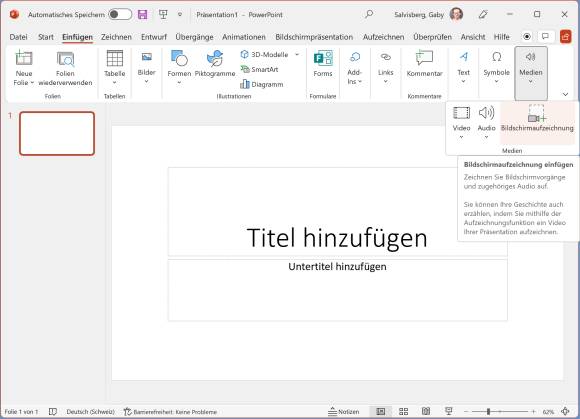This screenshot has width=580, height=419.
Task: Click the Text group icon
Action: [463, 57]
